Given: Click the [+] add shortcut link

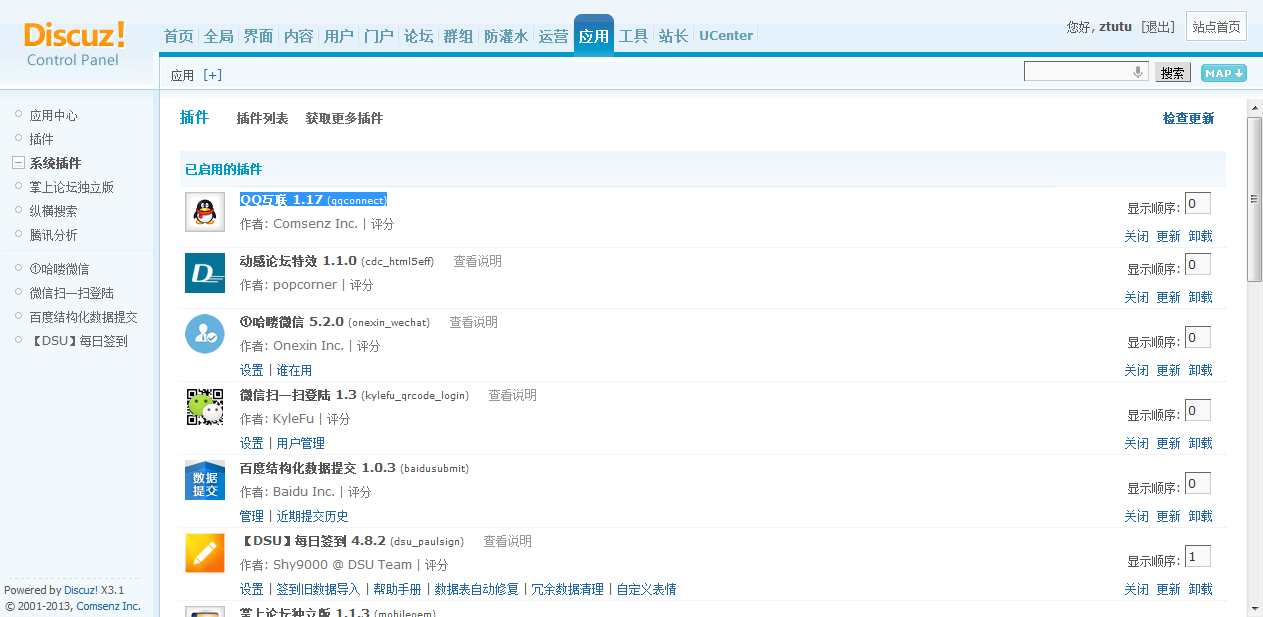Looking at the screenshot, I should click(x=212, y=75).
